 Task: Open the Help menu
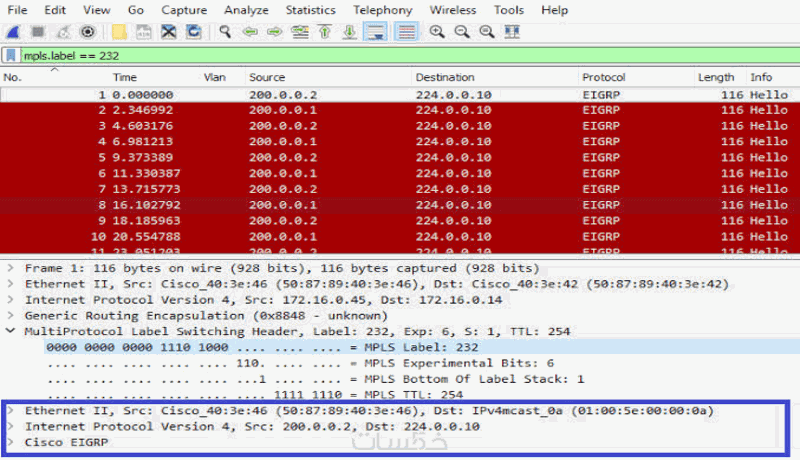pos(555,10)
